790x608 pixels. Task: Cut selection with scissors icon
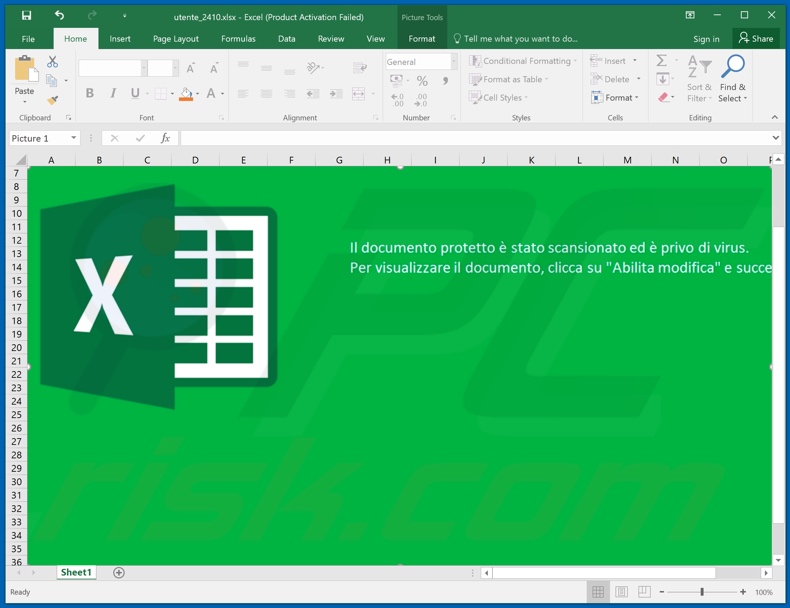tap(52, 61)
